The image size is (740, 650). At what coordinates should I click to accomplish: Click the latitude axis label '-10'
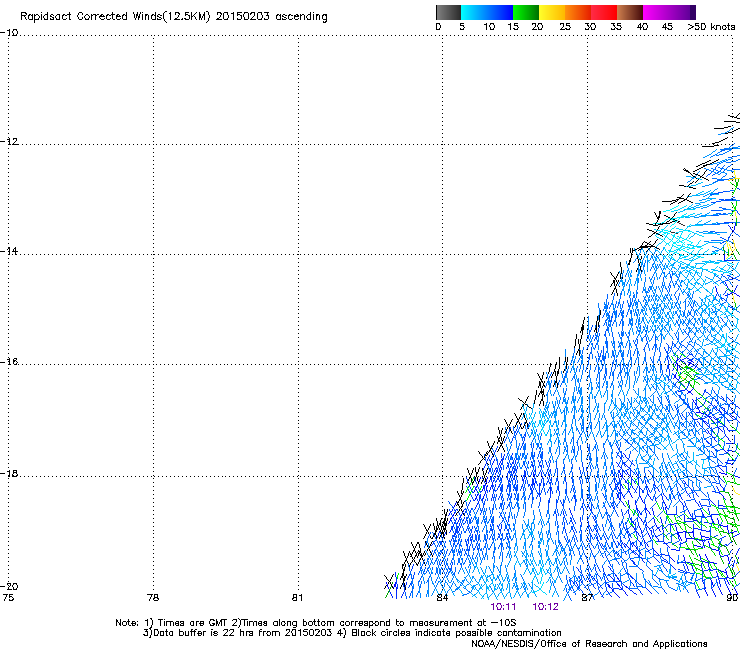[x=9, y=33]
